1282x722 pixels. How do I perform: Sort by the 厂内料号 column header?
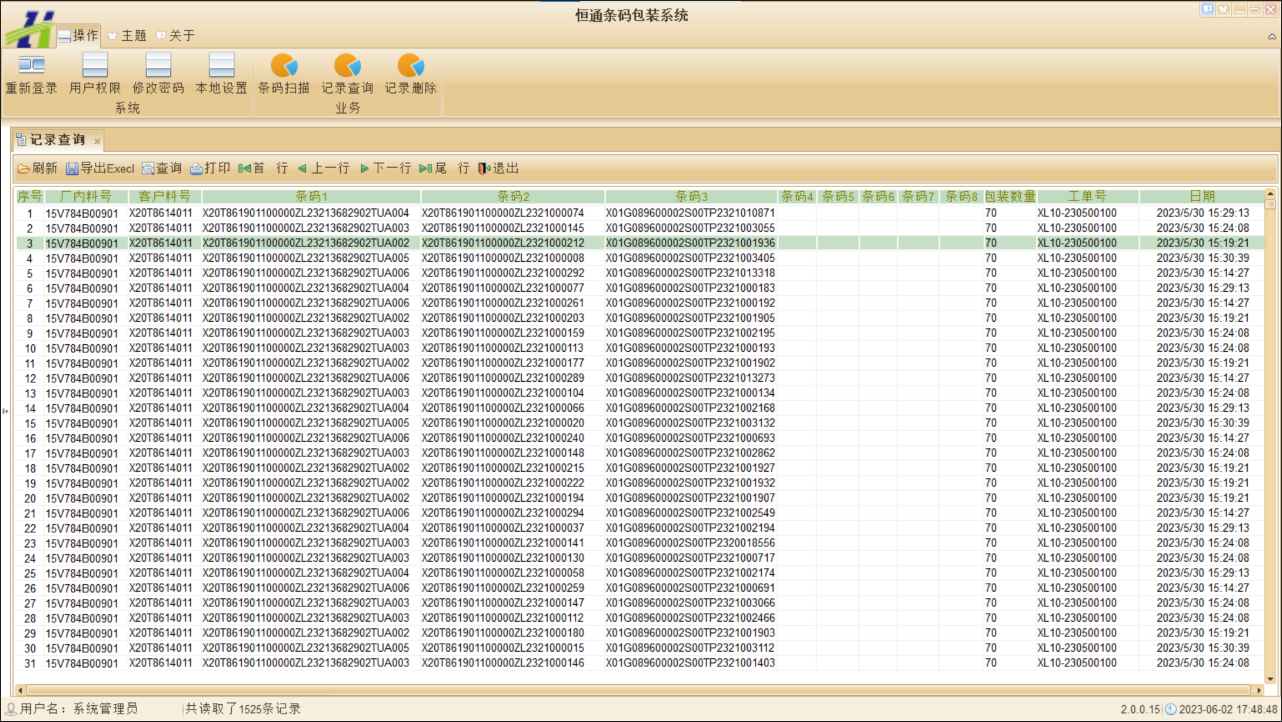85,197
